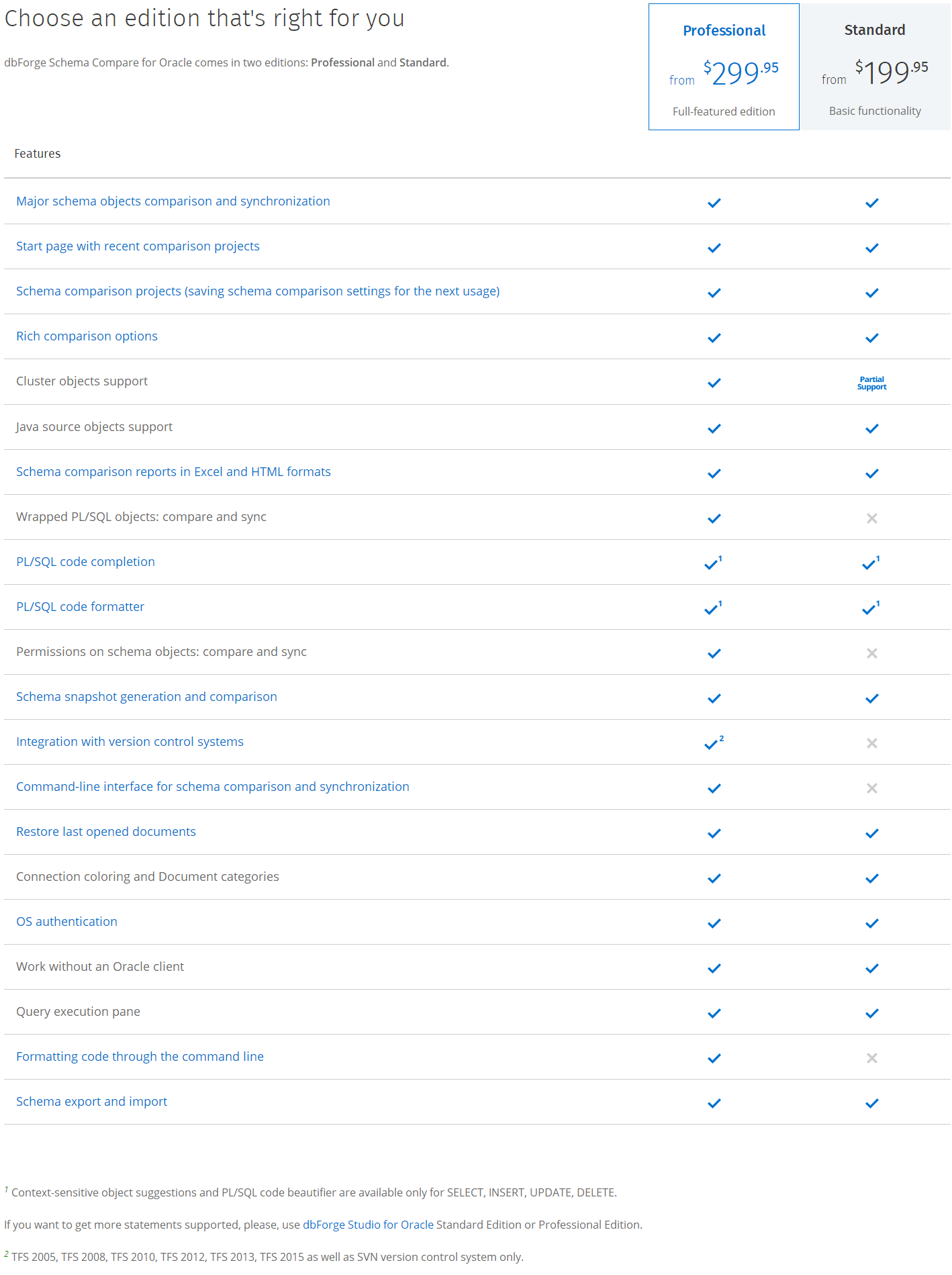
Task: Select the Standard edition pricing card
Action: tap(875, 66)
